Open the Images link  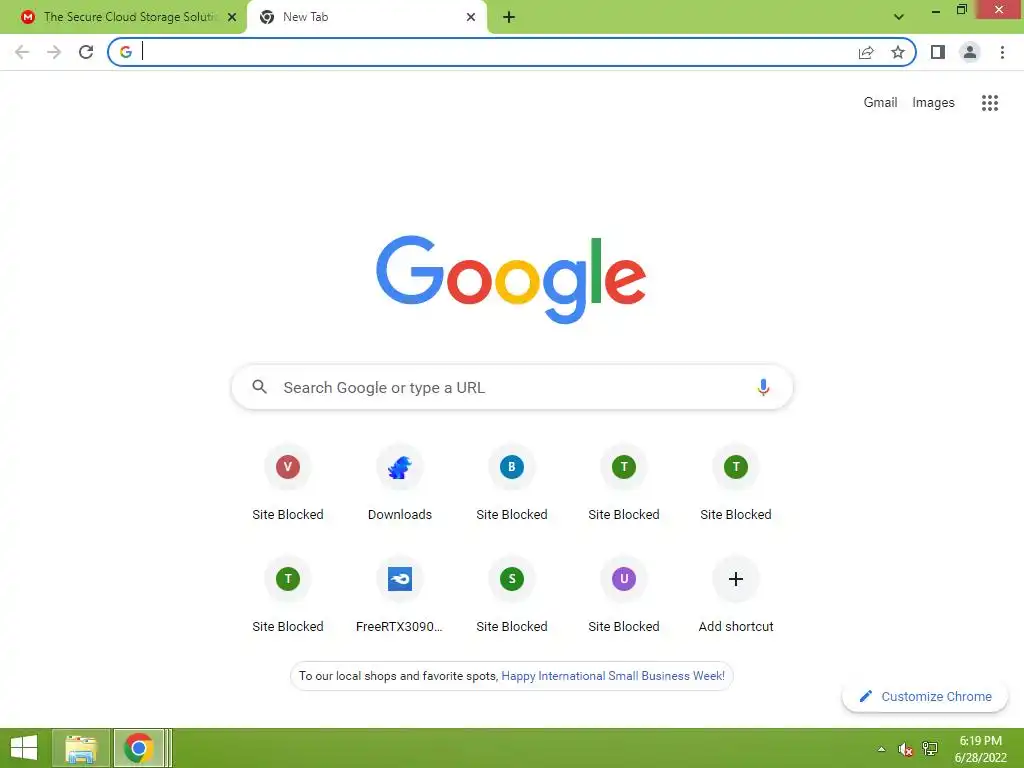[x=933, y=103]
